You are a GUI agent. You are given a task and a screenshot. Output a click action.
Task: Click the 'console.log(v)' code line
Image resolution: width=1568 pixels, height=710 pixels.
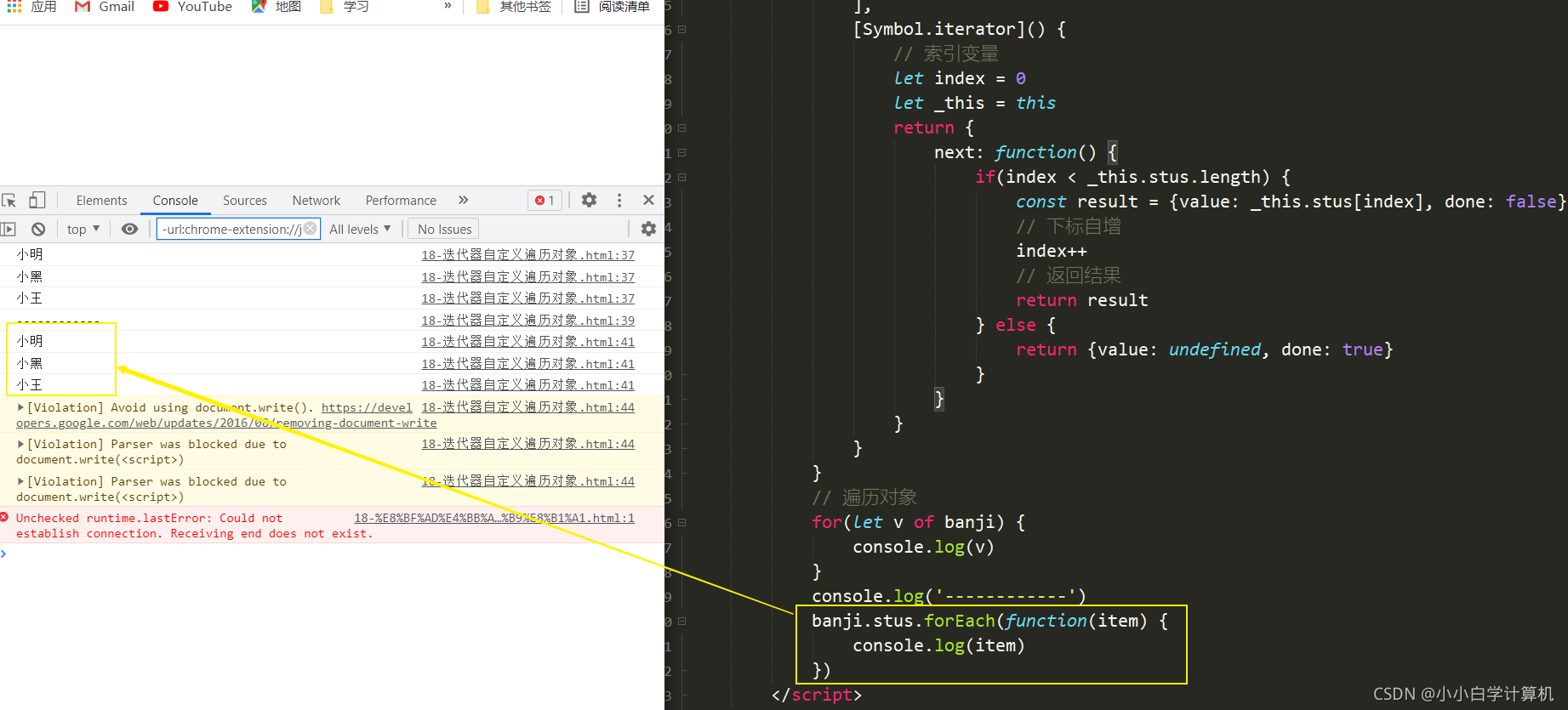[923, 547]
